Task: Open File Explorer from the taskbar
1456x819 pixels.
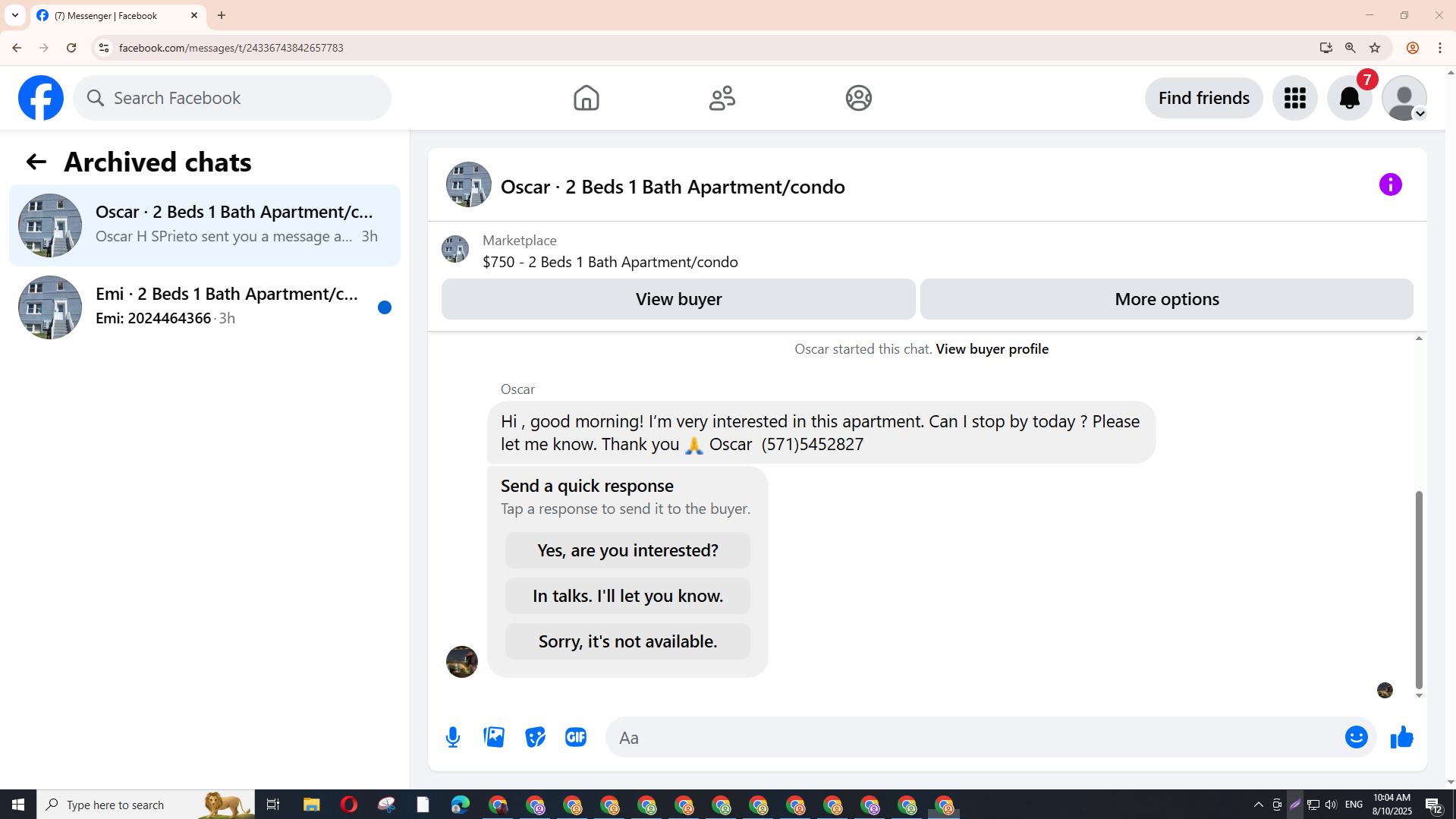Action: (x=311, y=805)
